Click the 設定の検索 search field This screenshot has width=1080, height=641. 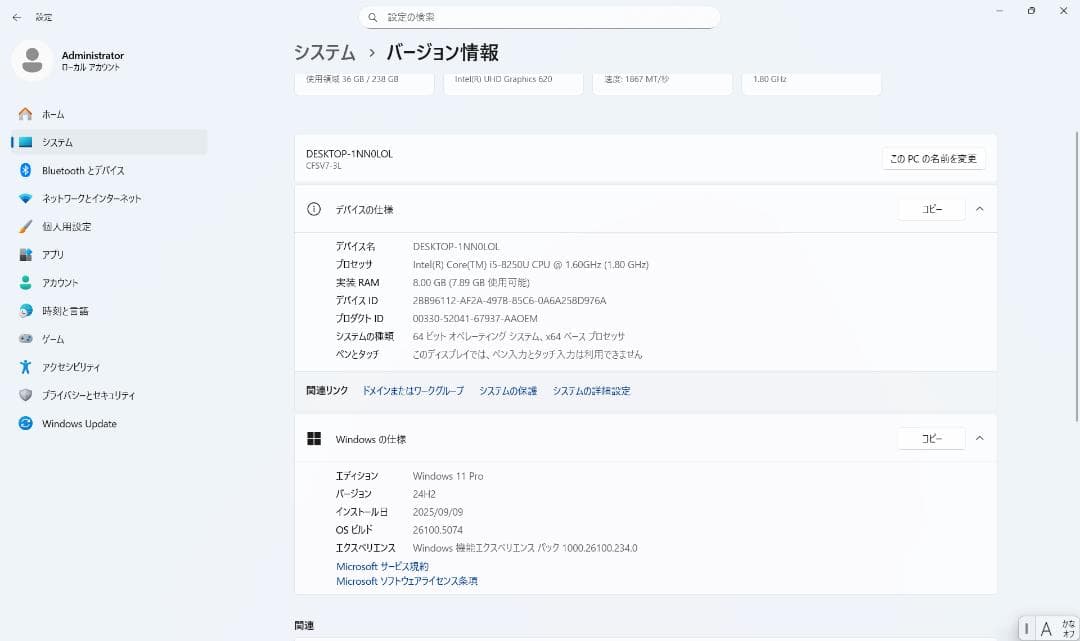pos(540,16)
